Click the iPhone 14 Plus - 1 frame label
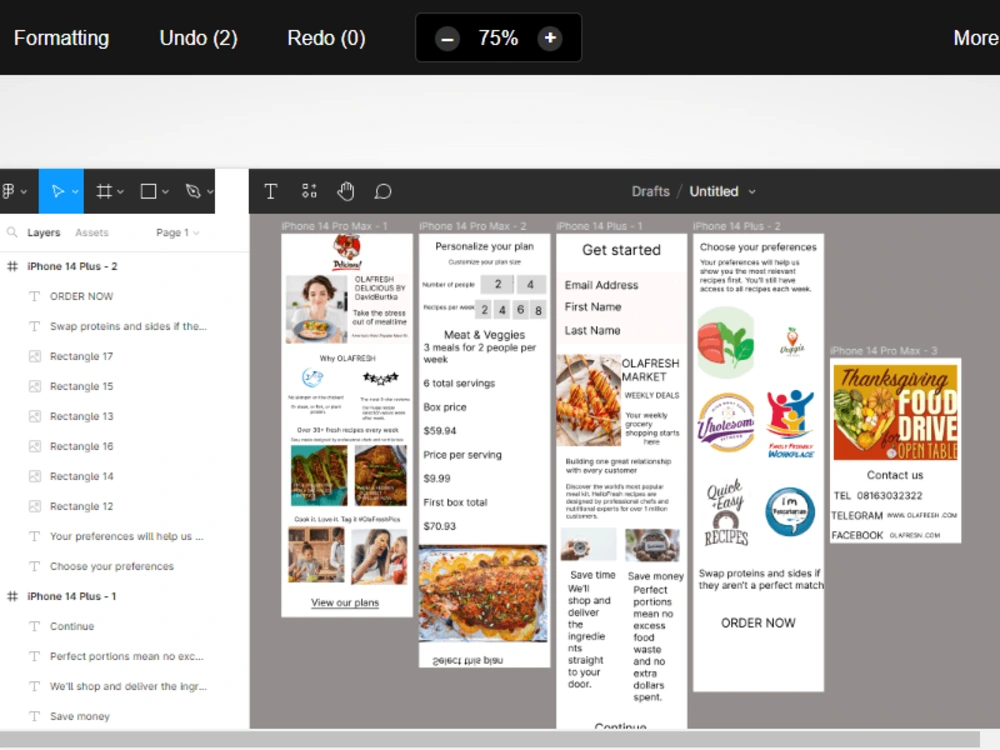Screen dimensions: 1000x750 tap(599, 226)
